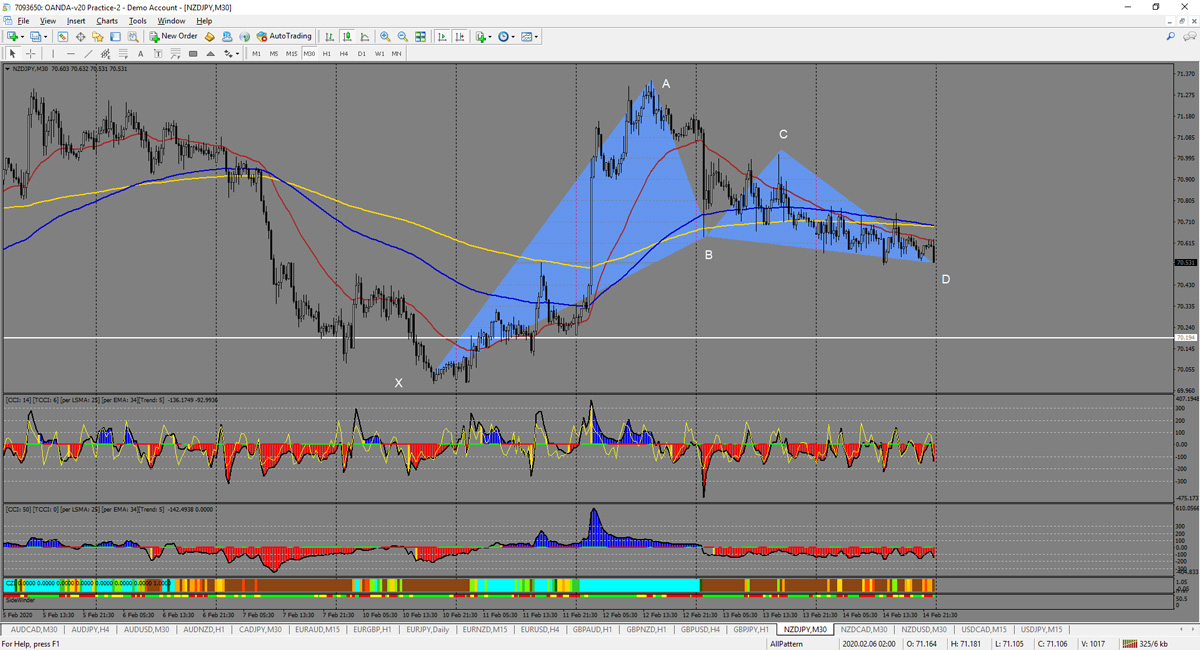Viewport: 1200px width, 650px height.
Task: Select the white horizontal line price label 70.194
Action: (1185, 338)
